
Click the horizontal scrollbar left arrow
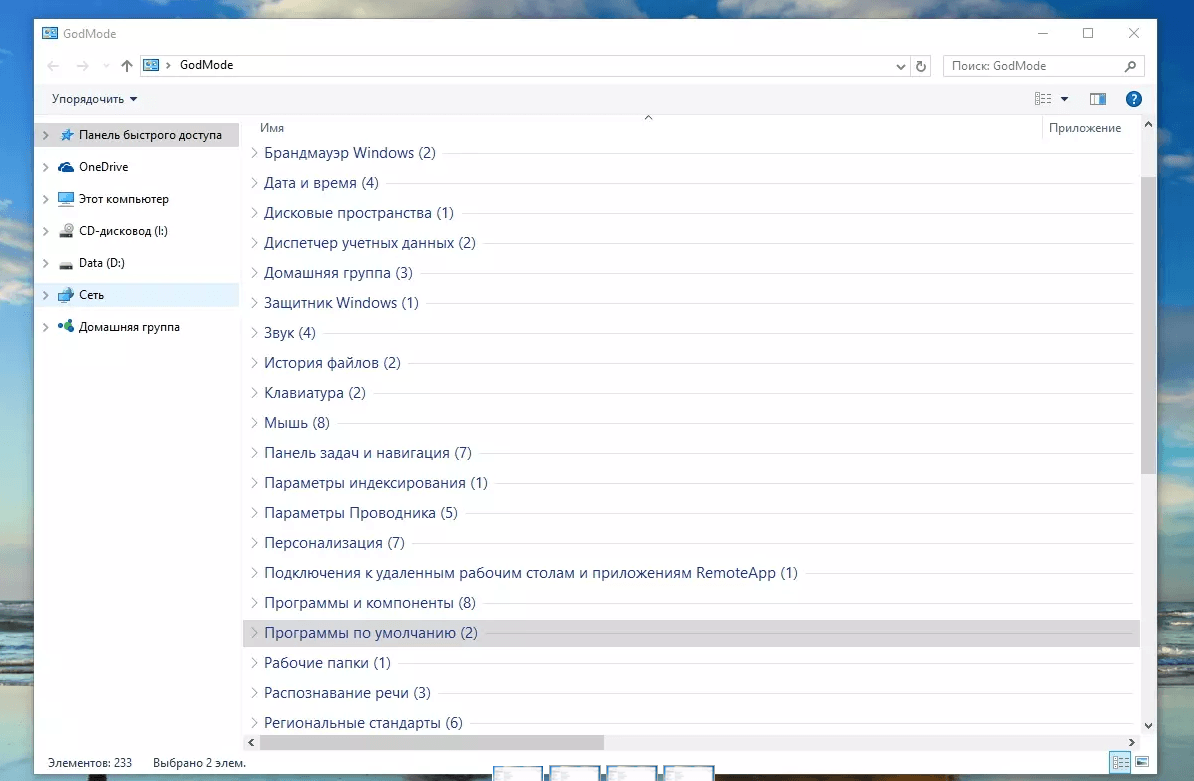click(251, 742)
